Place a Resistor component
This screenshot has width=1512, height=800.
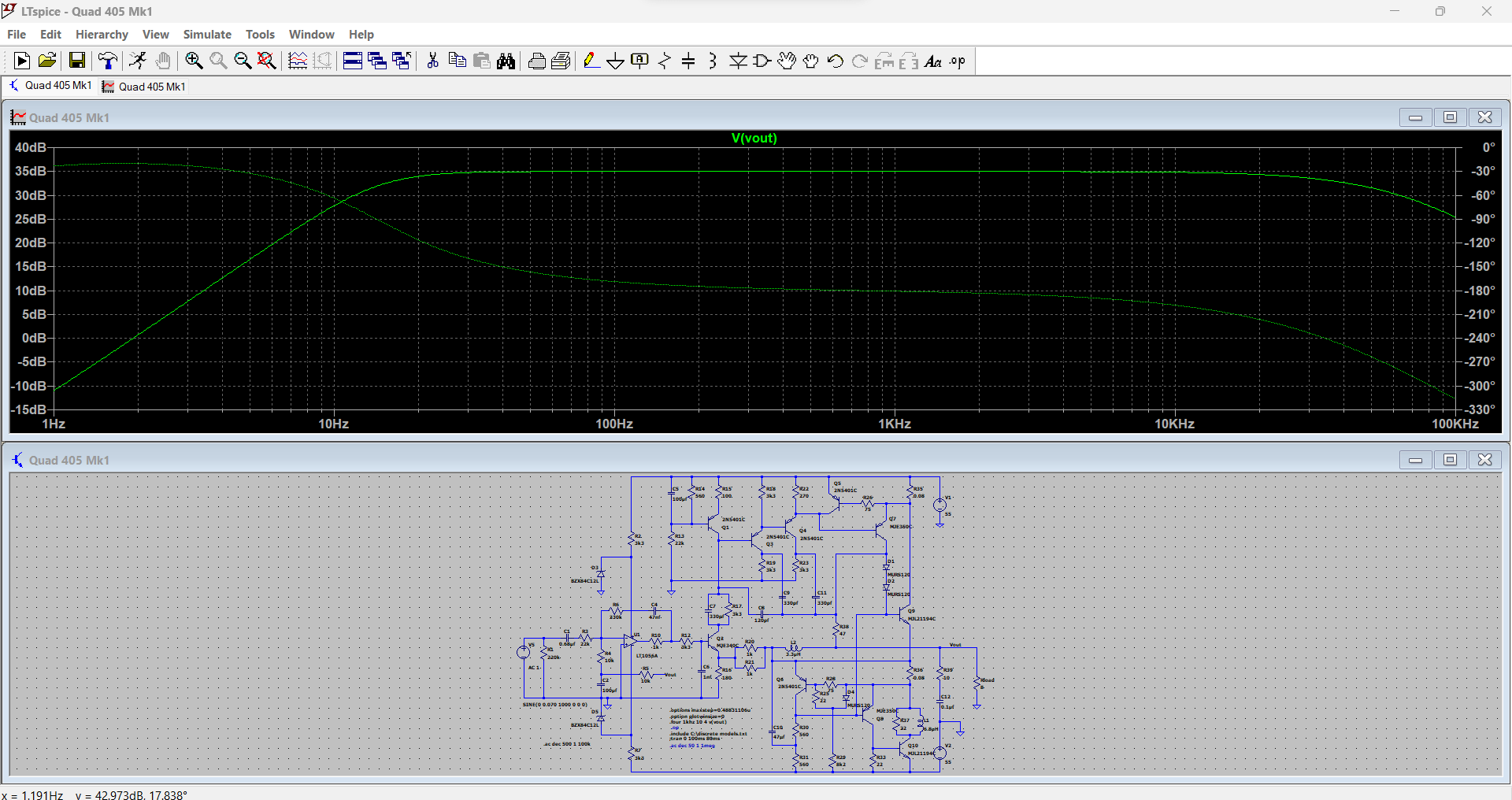[x=665, y=61]
